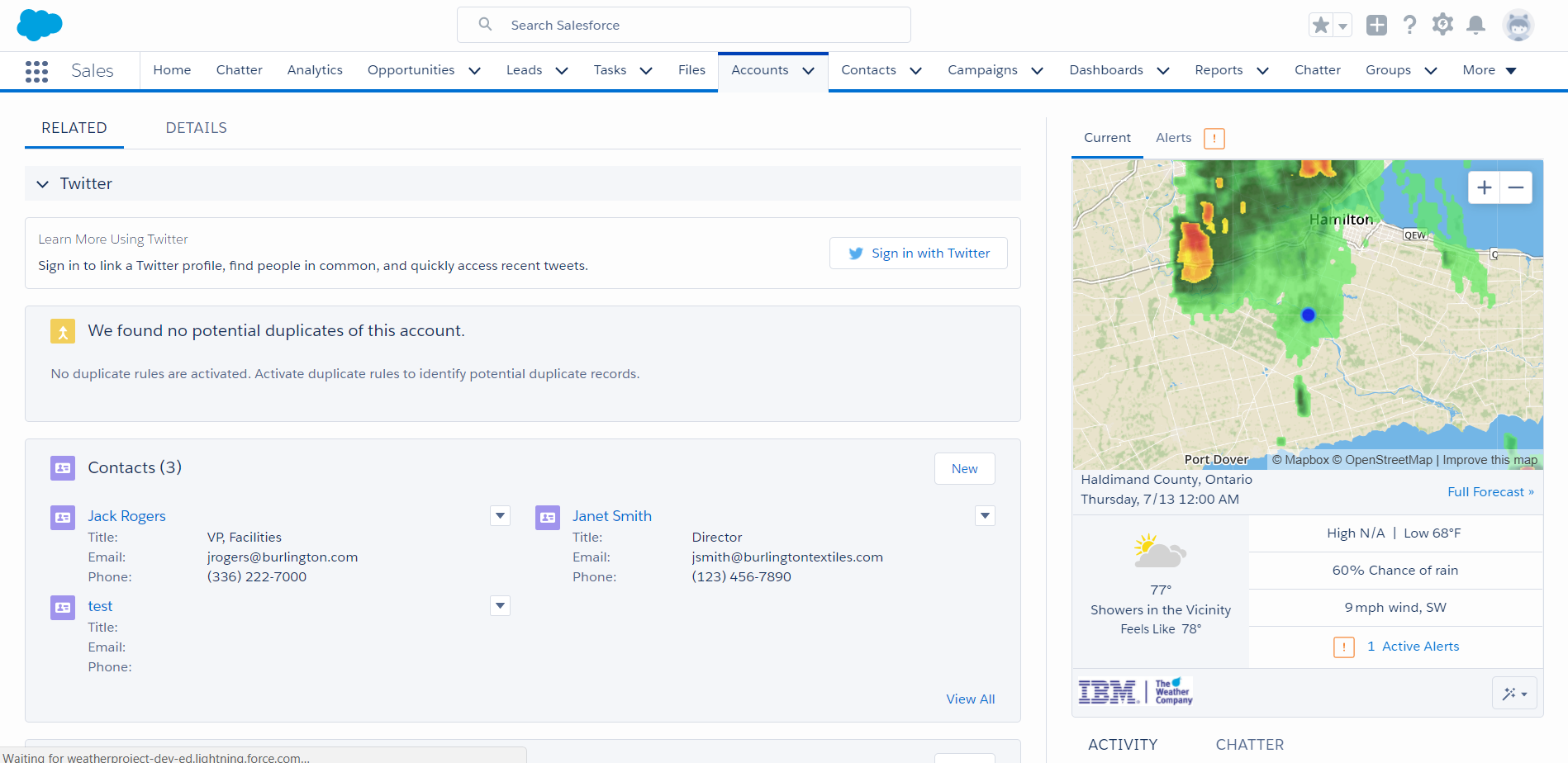Switch to the weather Alerts tab

[x=1173, y=138]
